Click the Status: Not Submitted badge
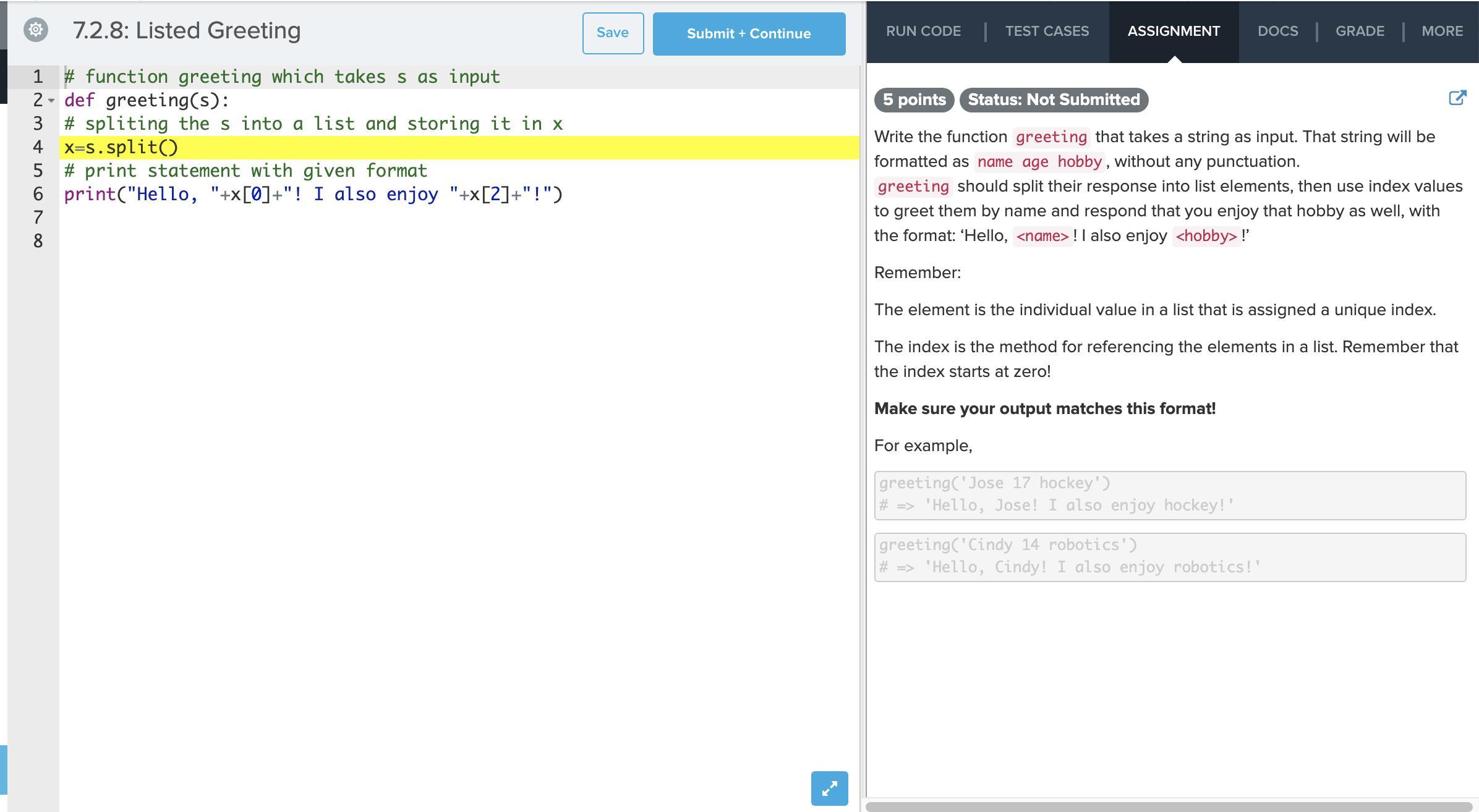The height and width of the screenshot is (812, 1479). point(1053,100)
